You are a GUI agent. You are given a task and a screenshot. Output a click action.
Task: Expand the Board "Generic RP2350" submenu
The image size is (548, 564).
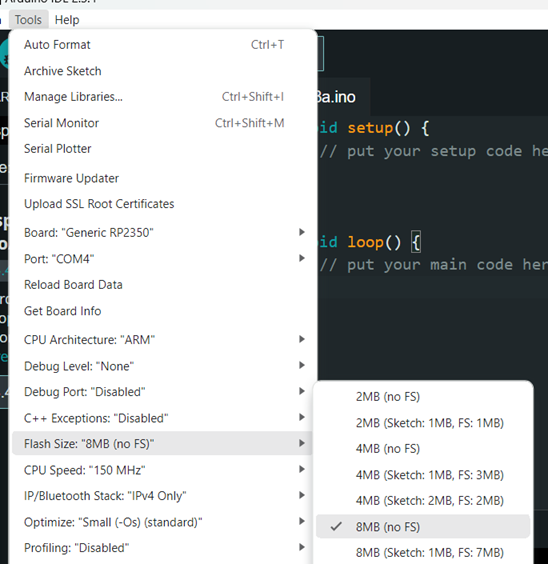pyautogui.click(x=163, y=233)
